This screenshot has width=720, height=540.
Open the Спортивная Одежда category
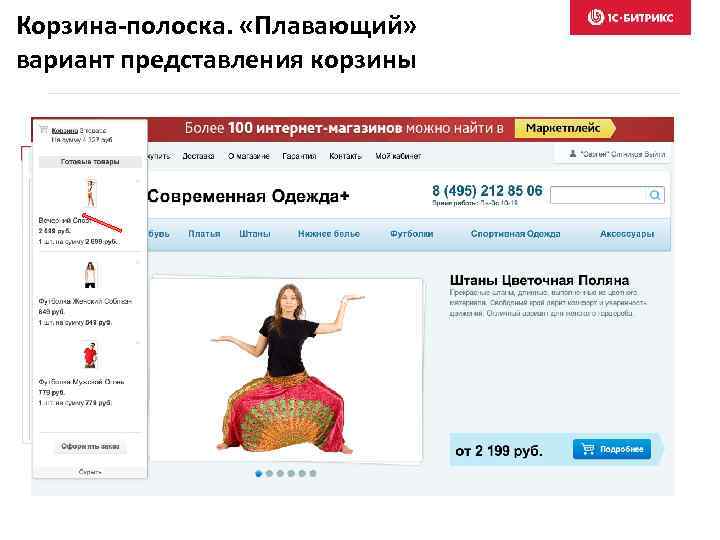coord(515,234)
